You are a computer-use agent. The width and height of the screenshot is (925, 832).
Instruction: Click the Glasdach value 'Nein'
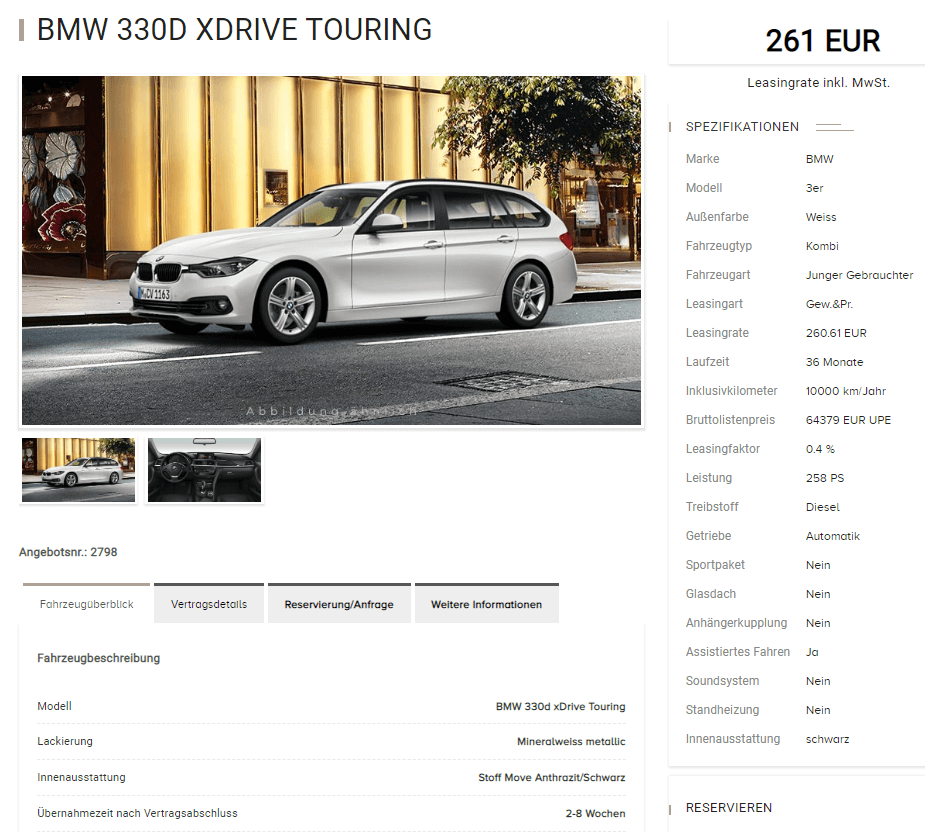tap(818, 594)
